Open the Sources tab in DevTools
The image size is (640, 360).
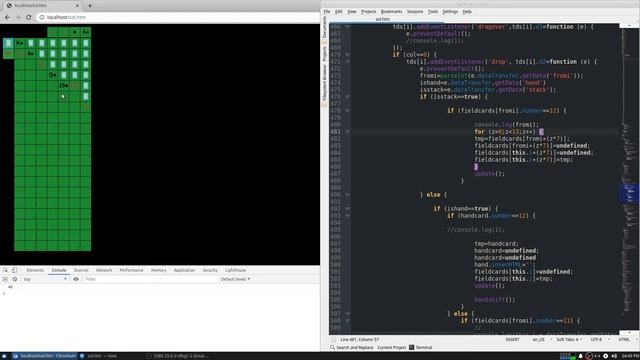[81, 270]
